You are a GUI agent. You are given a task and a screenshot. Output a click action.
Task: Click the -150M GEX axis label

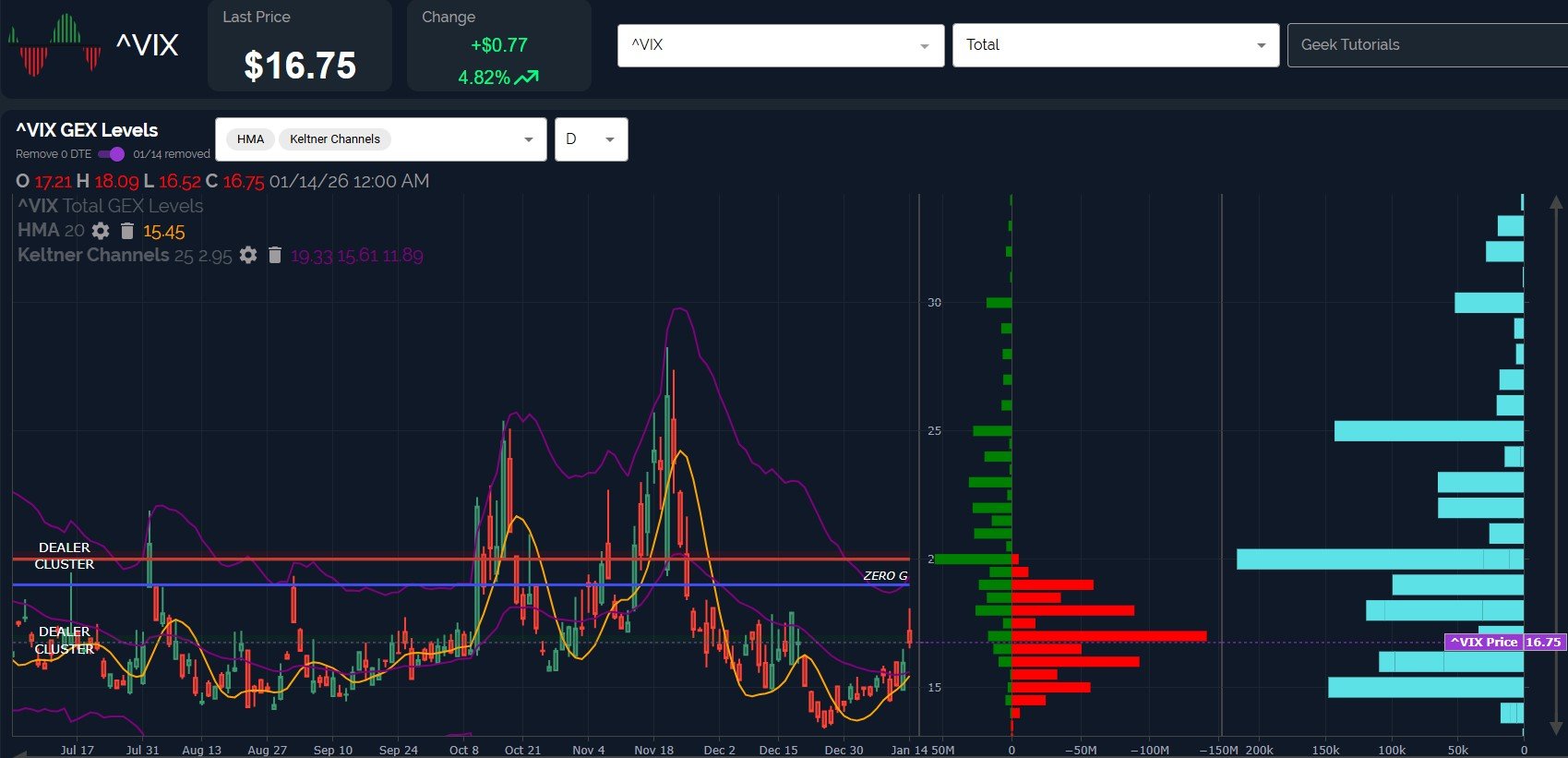pos(1218,751)
